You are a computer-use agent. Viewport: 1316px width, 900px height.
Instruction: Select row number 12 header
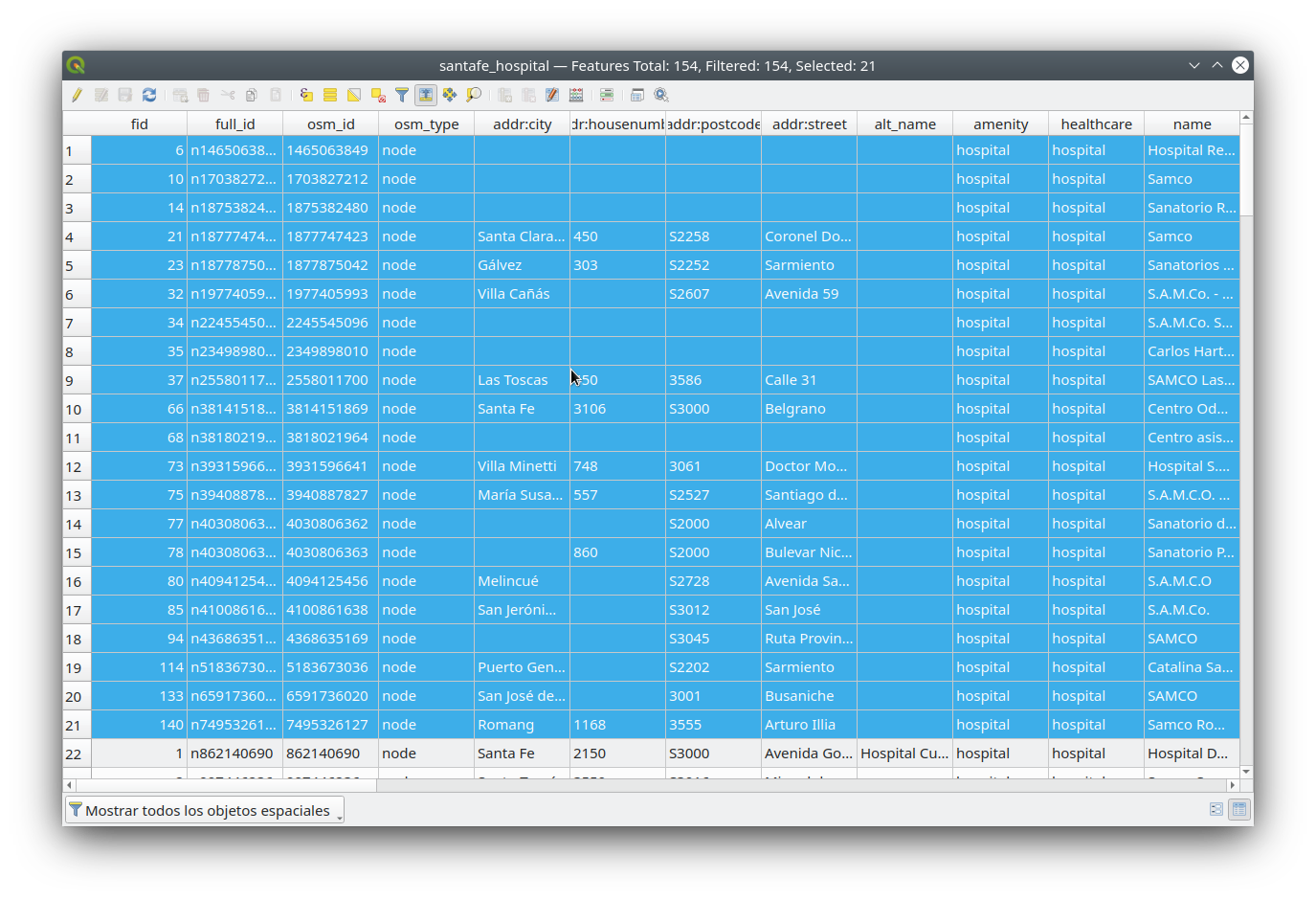[x=78, y=466]
